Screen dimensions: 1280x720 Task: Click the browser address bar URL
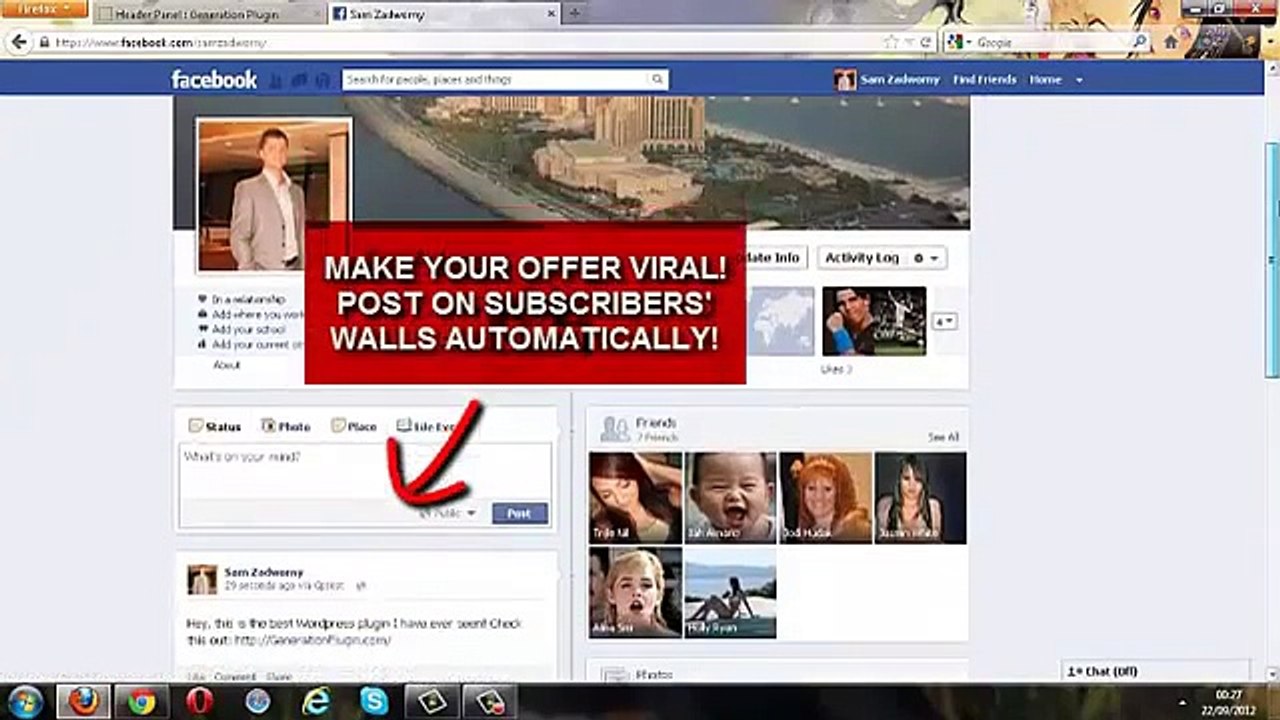point(161,43)
